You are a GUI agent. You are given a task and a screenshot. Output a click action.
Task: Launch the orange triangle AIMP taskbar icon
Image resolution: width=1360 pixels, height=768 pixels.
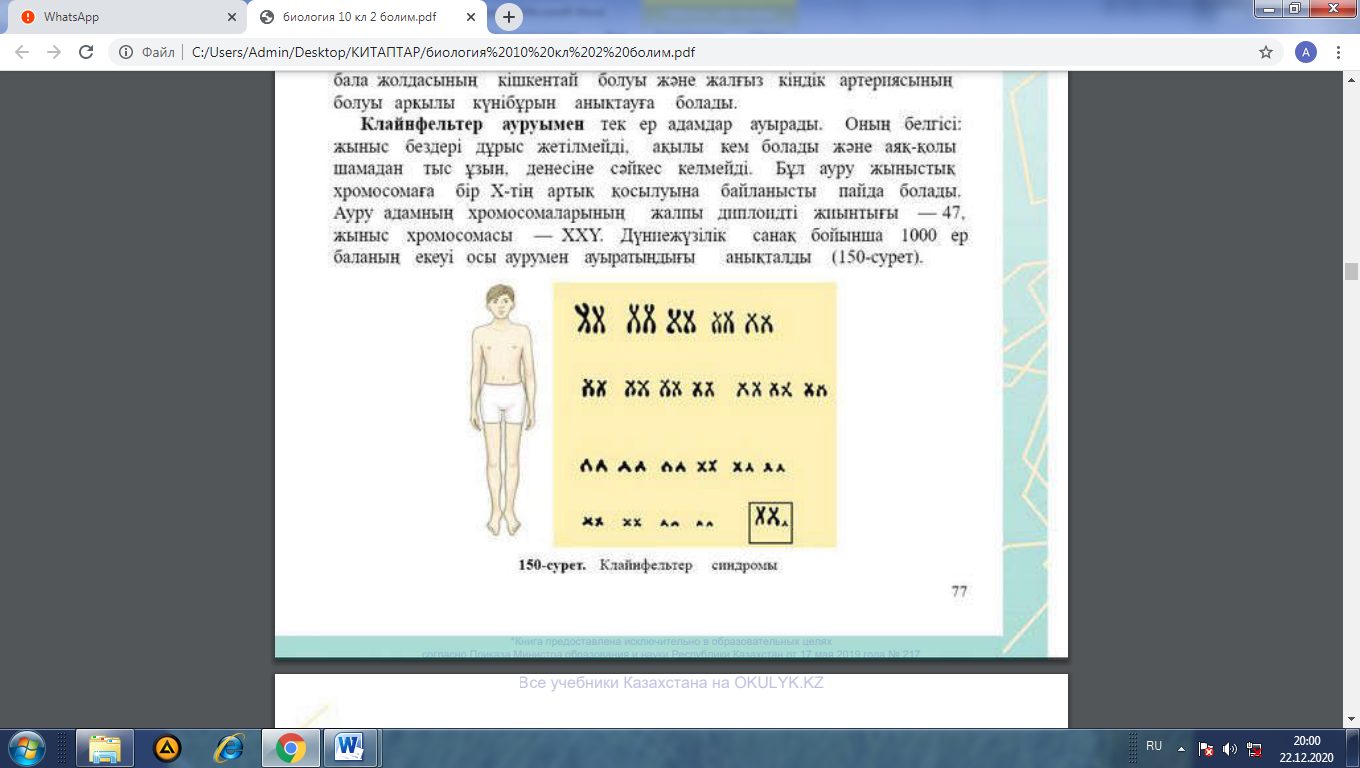[x=167, y=748]
